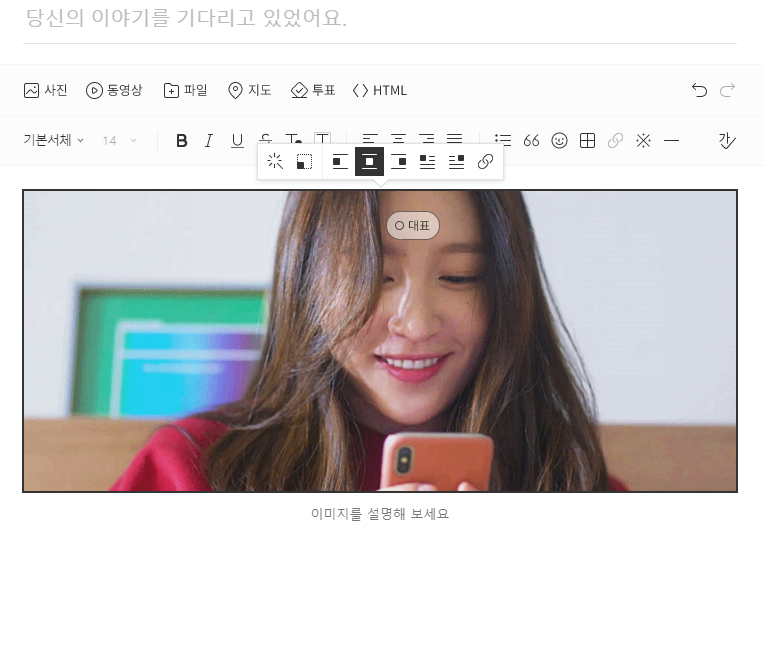Add a 투표 poll
Image resolution: width=764 pixels, height=659 pixels.
click(x=313, y=90)
